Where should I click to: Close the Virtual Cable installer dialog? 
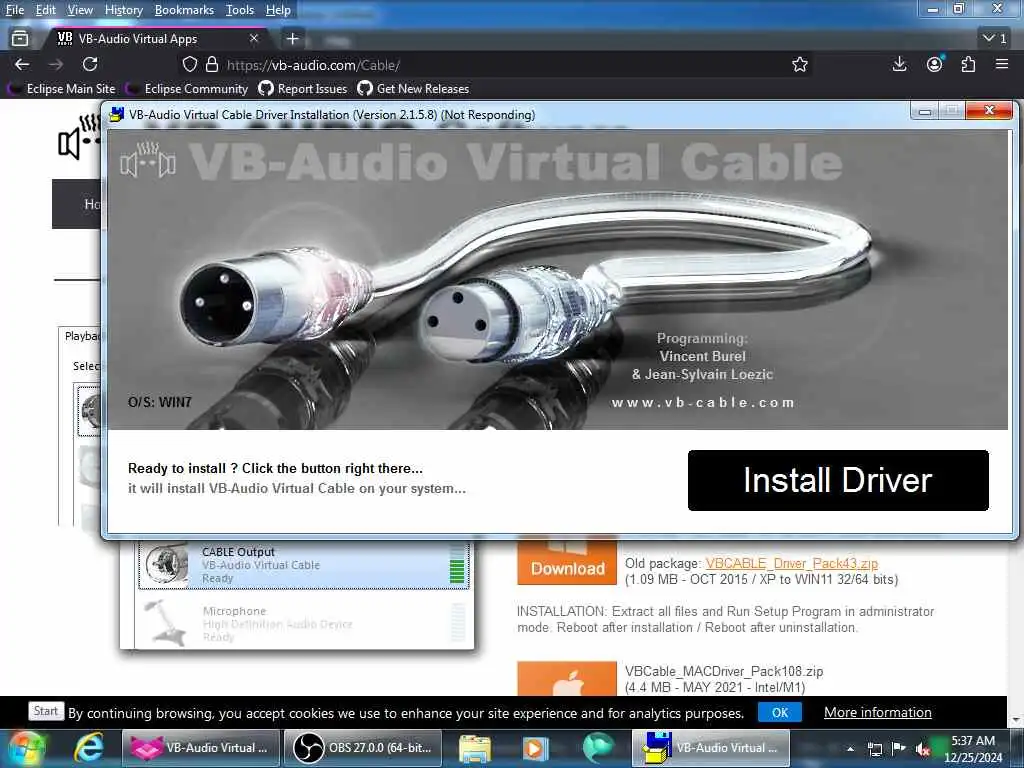pos(989,110)
